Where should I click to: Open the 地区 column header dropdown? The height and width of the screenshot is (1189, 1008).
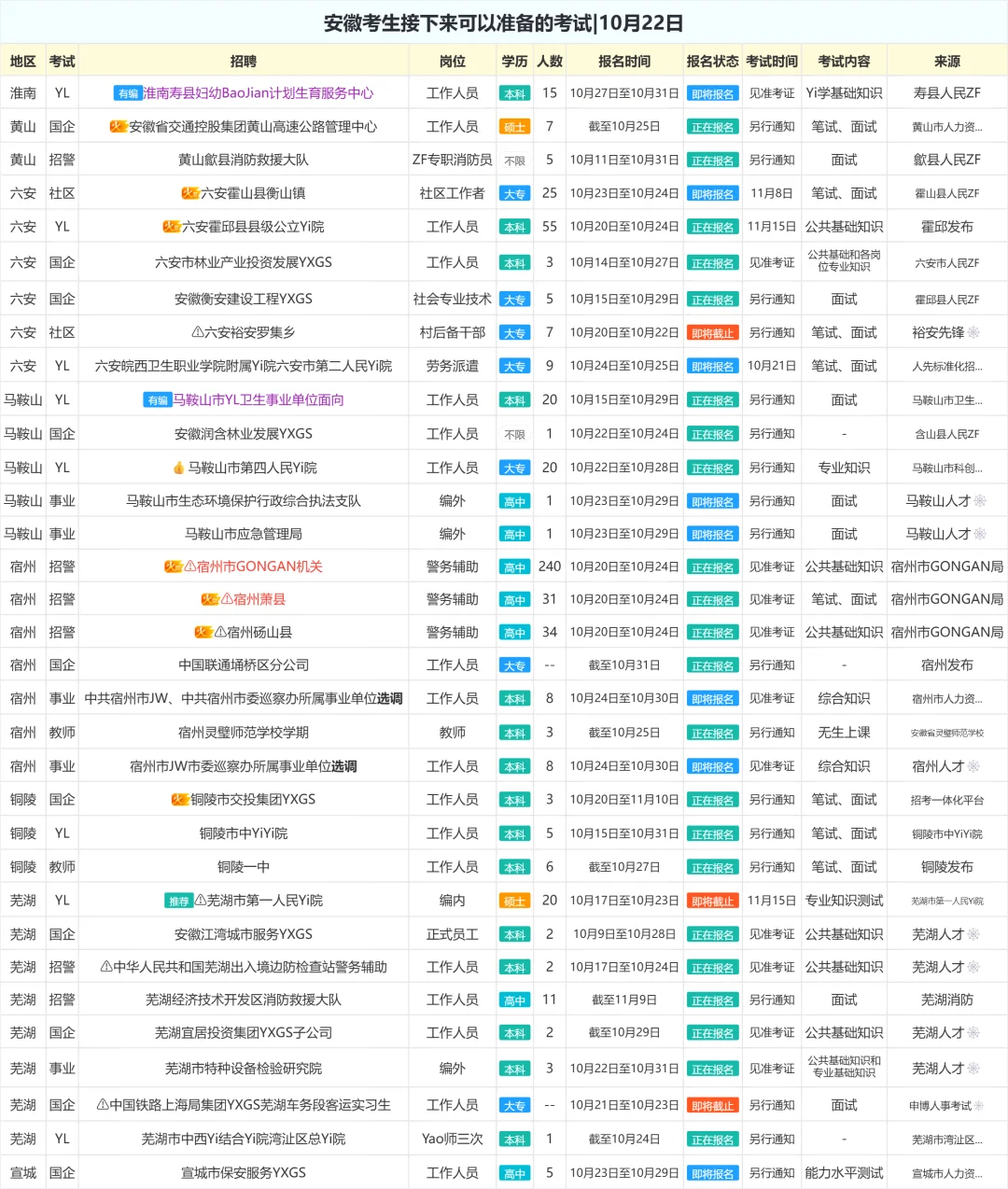pos(21,60)
